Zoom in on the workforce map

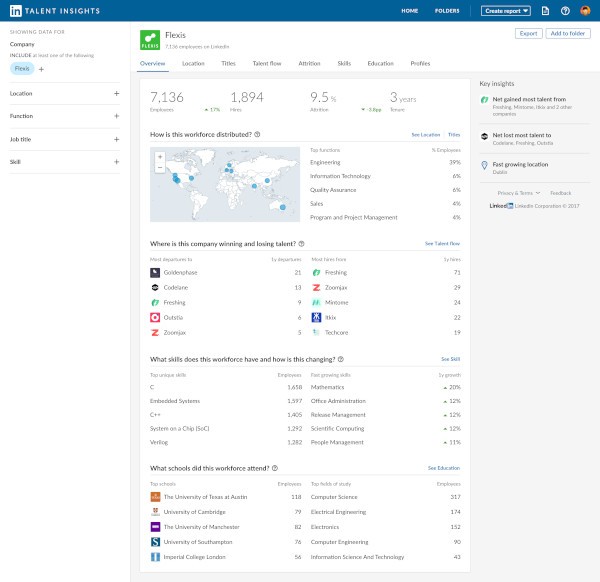pos(160,157)
